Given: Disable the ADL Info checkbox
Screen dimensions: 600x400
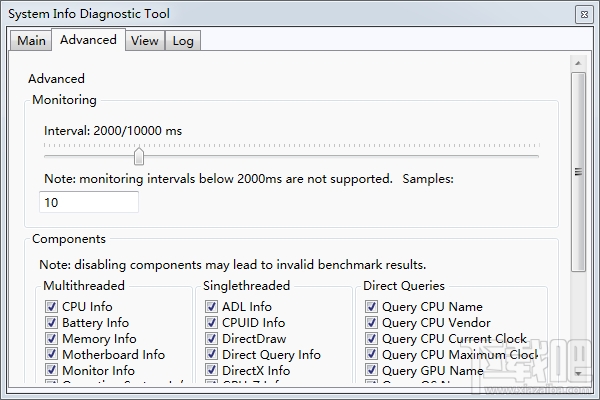Looking at the screenshot, I should tap(212, 307).
